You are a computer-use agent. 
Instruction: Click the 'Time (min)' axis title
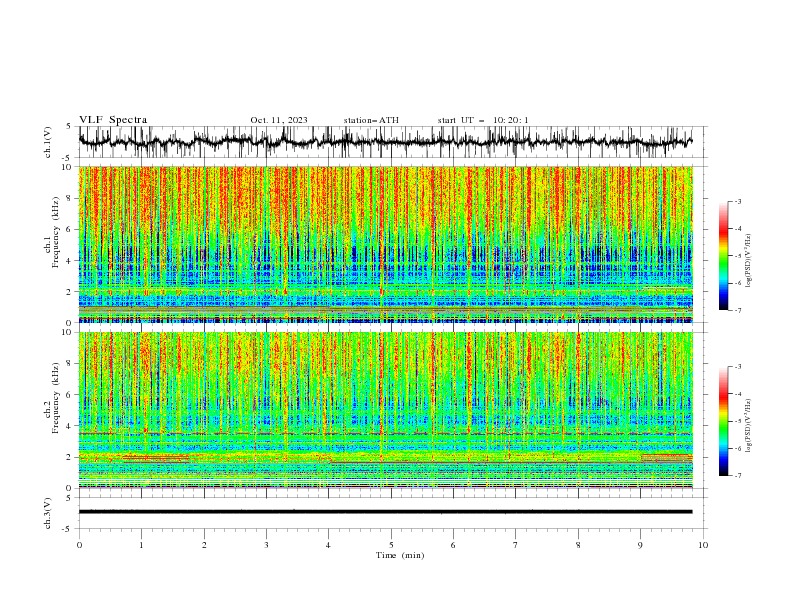click(400, 555)
